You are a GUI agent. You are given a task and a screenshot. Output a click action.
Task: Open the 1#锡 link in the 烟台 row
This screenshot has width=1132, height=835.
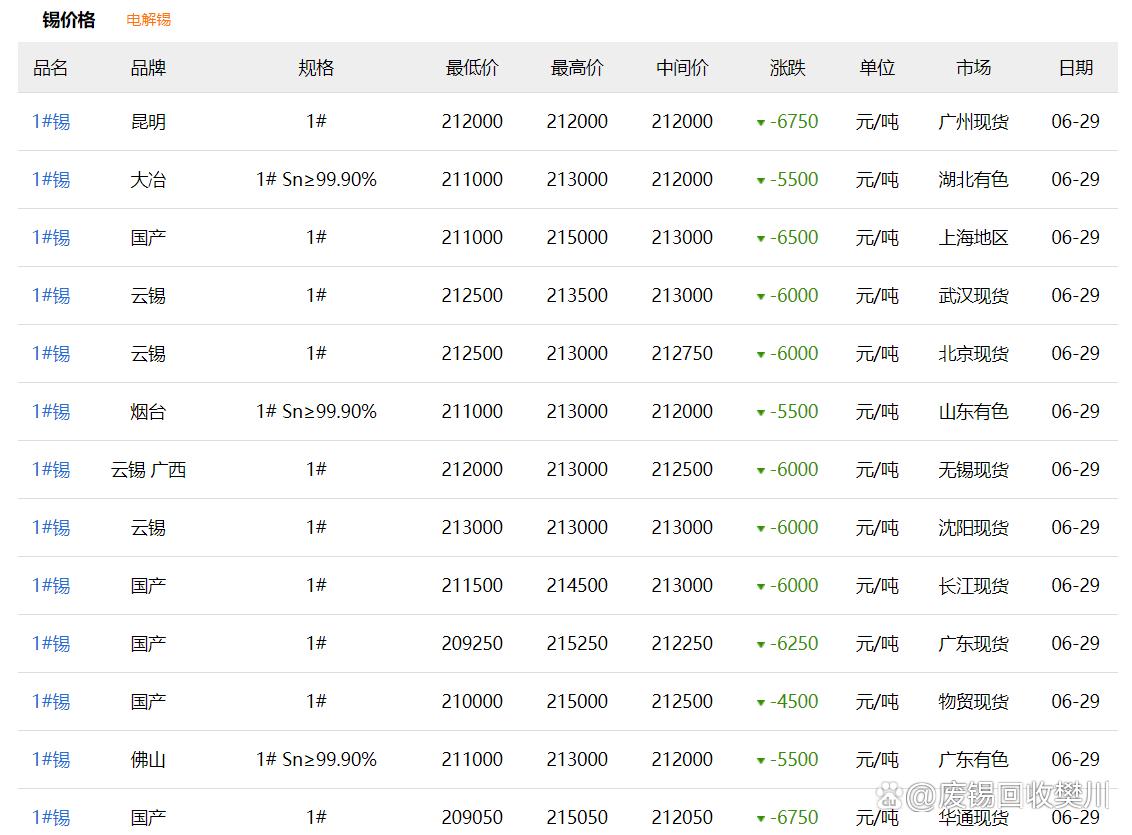[x=51, y=411]
